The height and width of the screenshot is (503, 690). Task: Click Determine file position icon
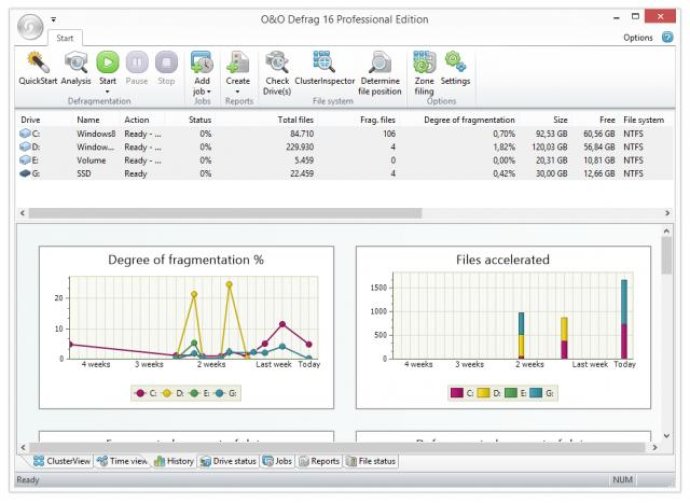point(379,62)
